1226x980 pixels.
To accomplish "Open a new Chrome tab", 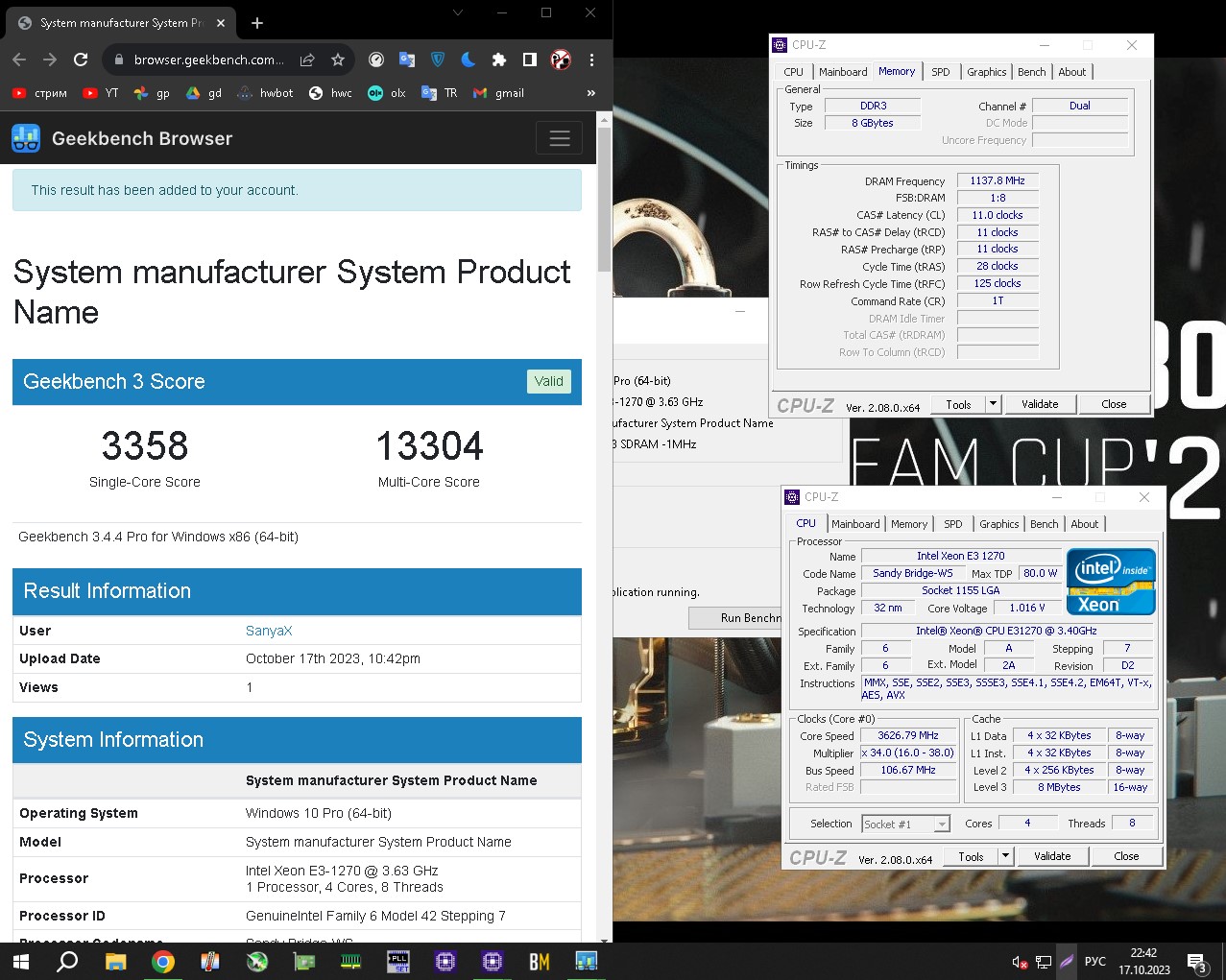I will tap(257, 22).
